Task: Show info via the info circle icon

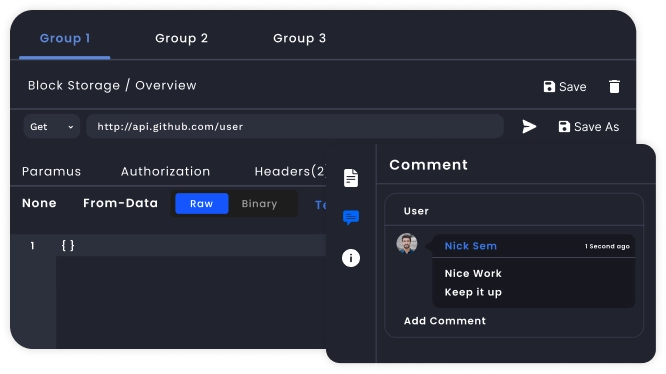Action: point(351,258)
